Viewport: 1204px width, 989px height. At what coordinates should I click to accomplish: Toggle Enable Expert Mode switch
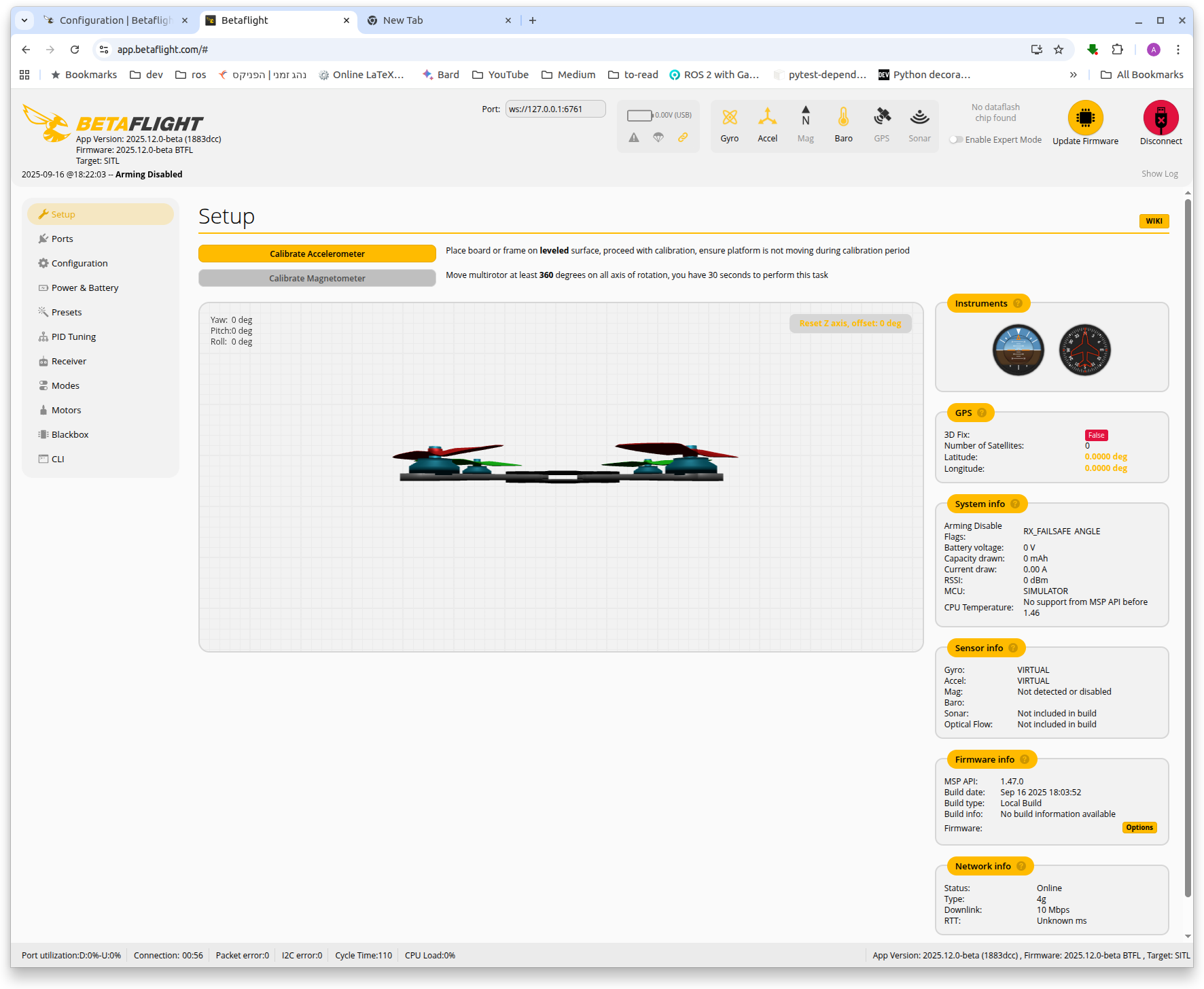956,140
